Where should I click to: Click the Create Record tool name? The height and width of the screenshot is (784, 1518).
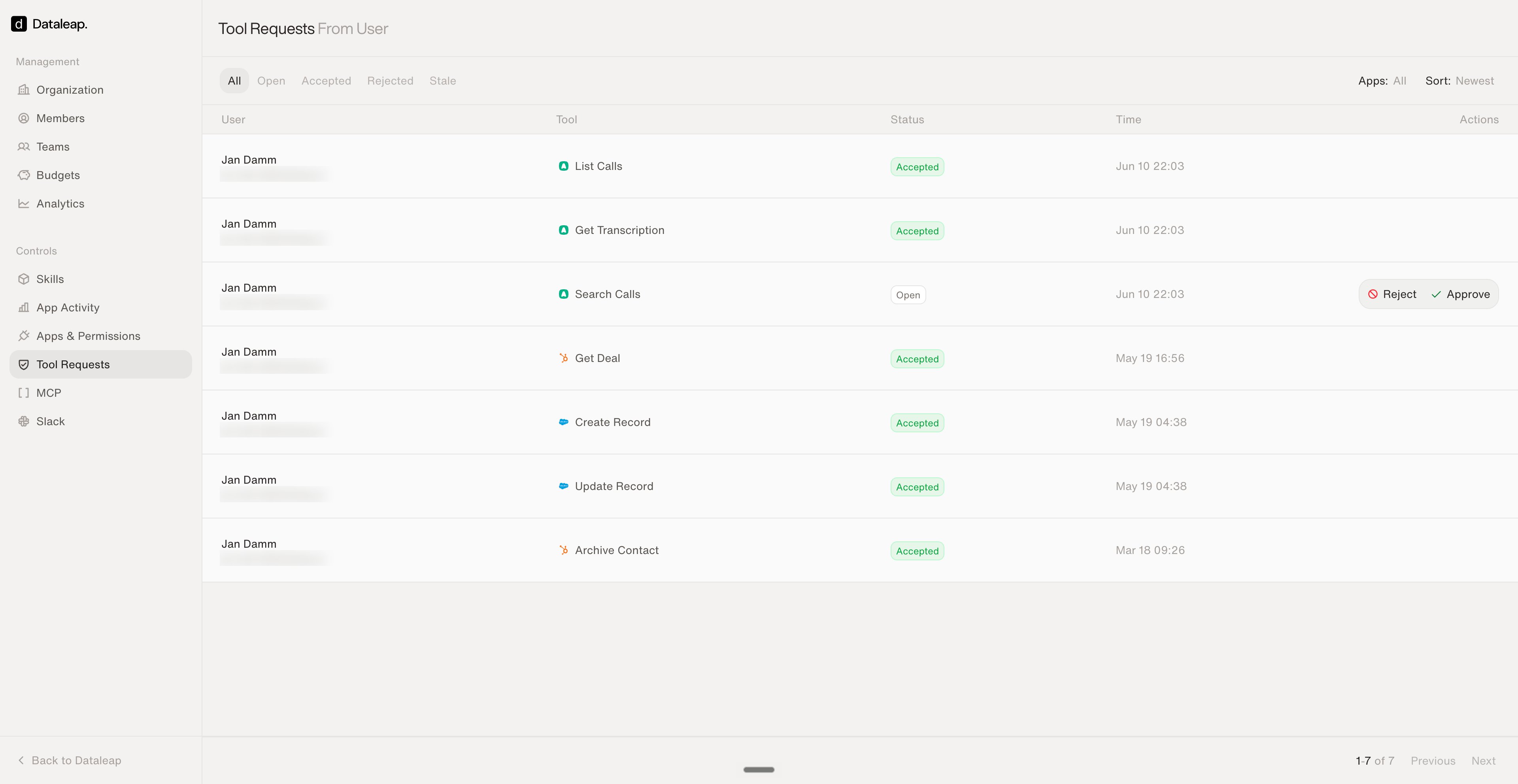point(612,422)
